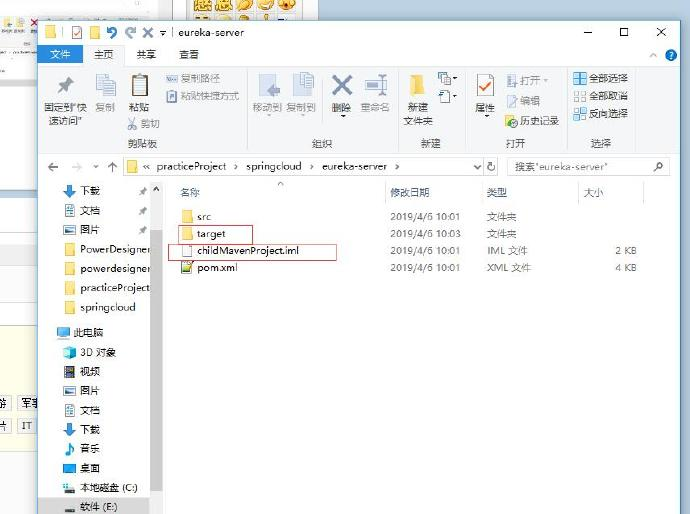690x514 pixels.
Task: Select Music (音乐) under This PC
Action: (82, 449)
